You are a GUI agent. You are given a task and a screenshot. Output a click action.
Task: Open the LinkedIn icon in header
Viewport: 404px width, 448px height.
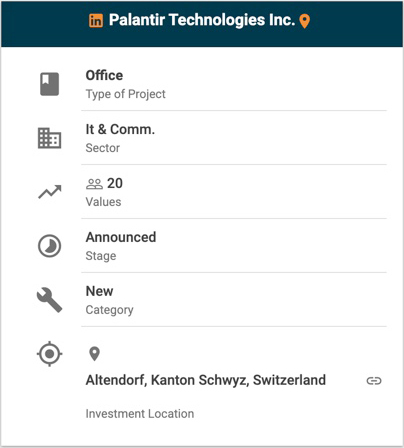point(96,21)
